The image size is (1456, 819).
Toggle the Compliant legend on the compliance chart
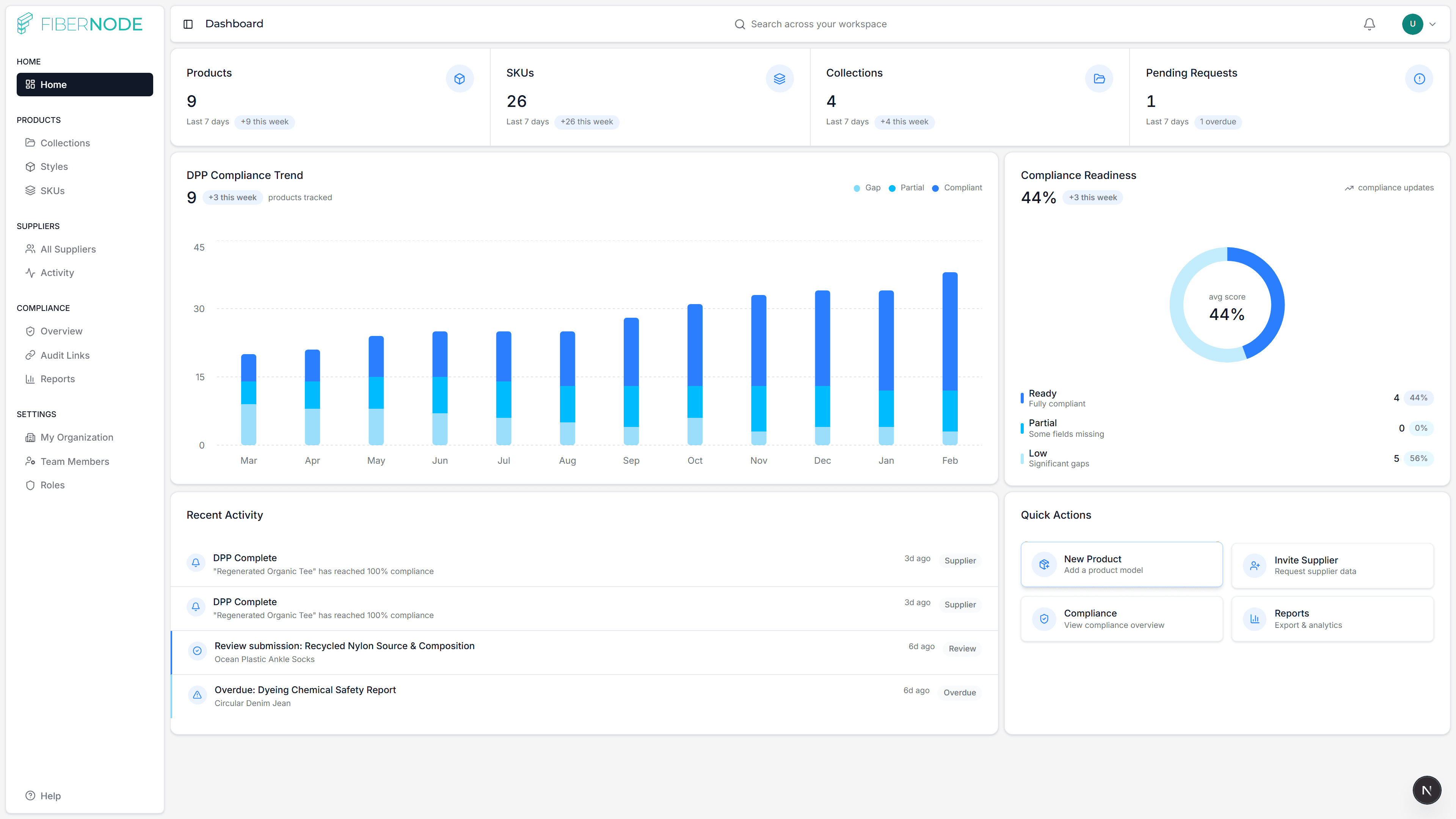click(x=956, y=188)
